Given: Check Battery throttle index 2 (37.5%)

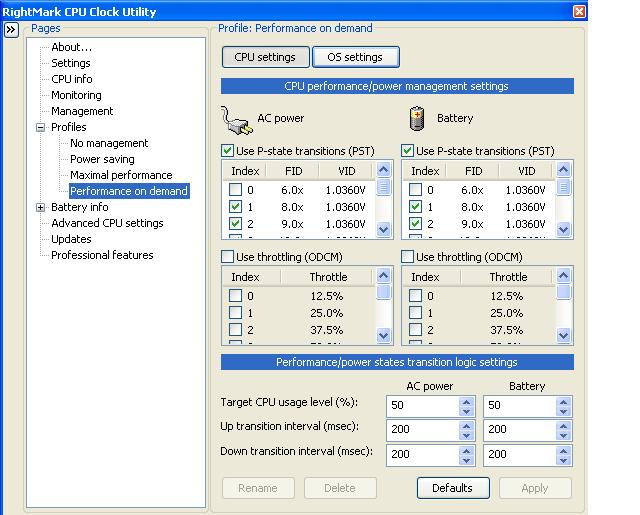Looking at the screenshot, I should coord(416,329).
